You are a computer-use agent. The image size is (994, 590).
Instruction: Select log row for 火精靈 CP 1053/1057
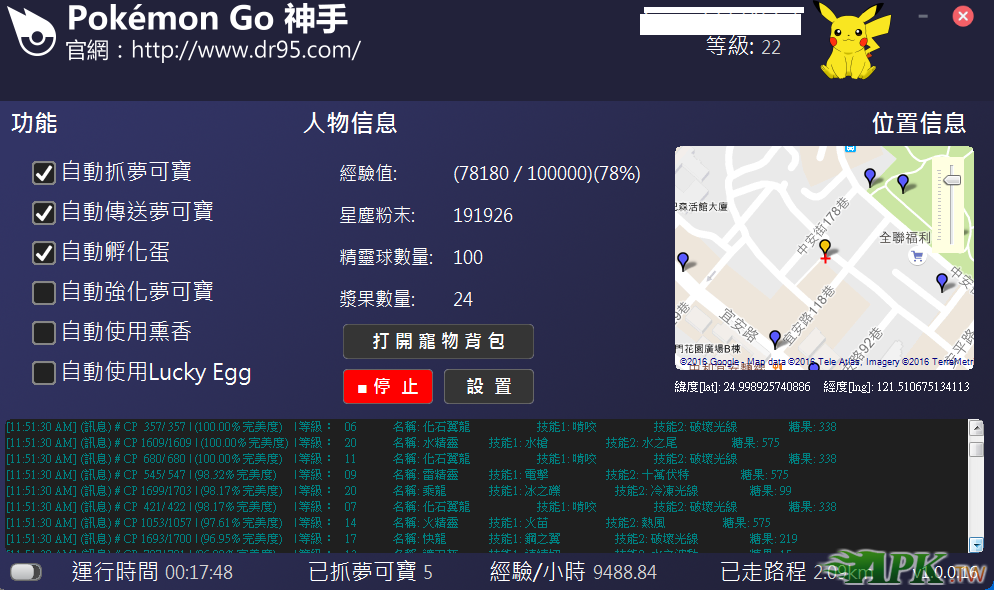tap(389, 522)
